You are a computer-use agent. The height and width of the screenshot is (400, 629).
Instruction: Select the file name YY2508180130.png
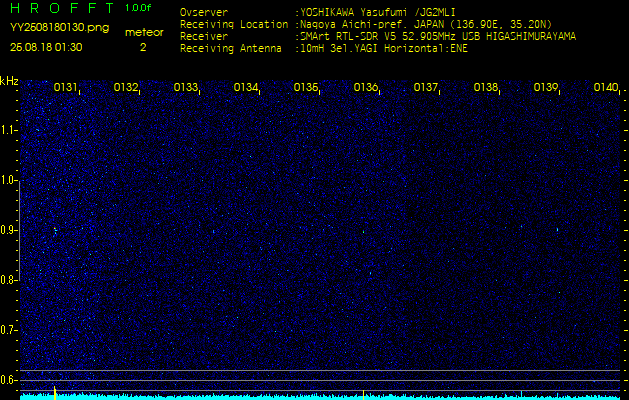pyautogui.click(x=59, y=27)
